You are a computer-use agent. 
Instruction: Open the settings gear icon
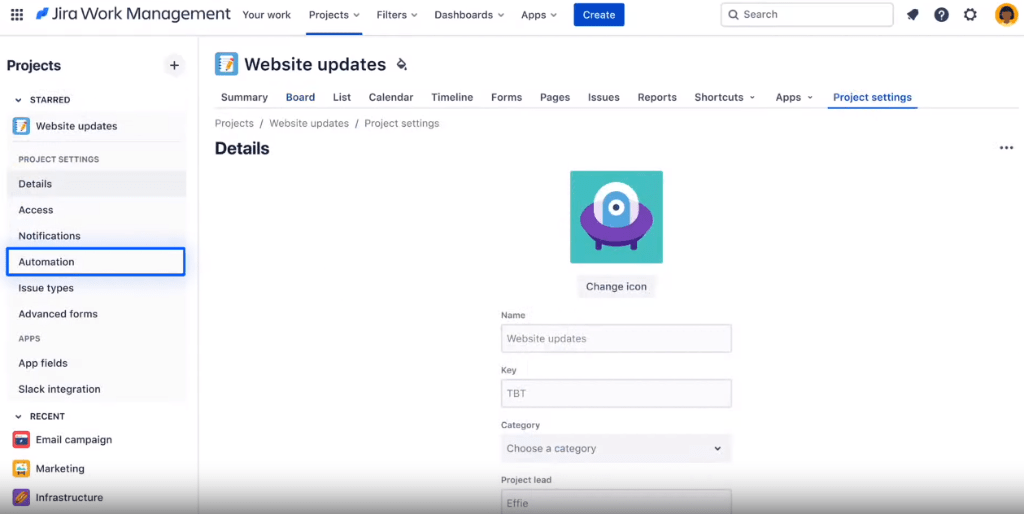pos(970,14)
